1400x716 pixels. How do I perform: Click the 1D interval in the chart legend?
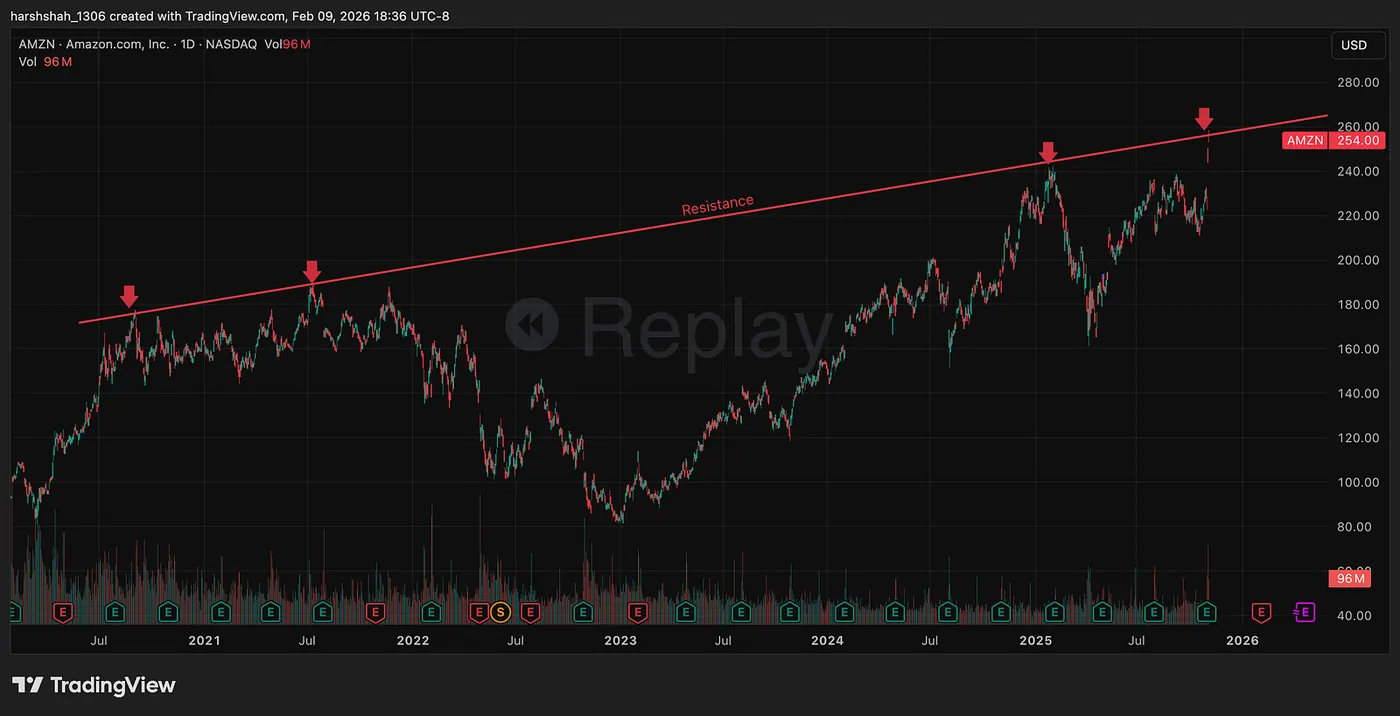pos(188,44)
